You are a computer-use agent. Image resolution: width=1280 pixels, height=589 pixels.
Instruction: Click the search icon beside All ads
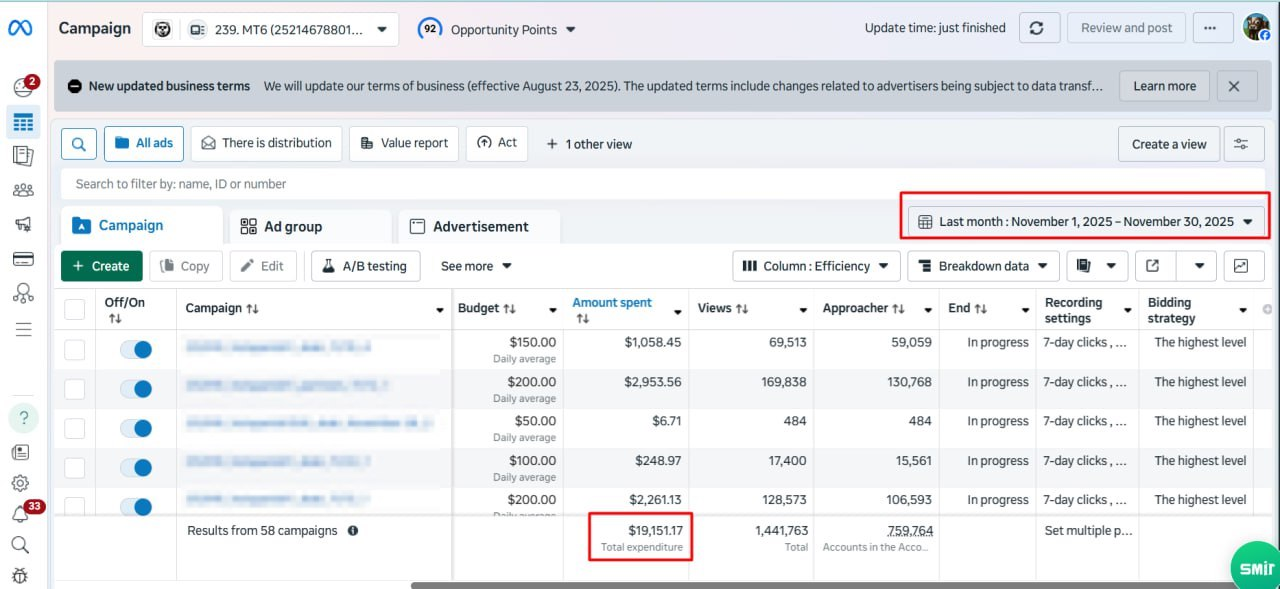click(x=79, y=144)
